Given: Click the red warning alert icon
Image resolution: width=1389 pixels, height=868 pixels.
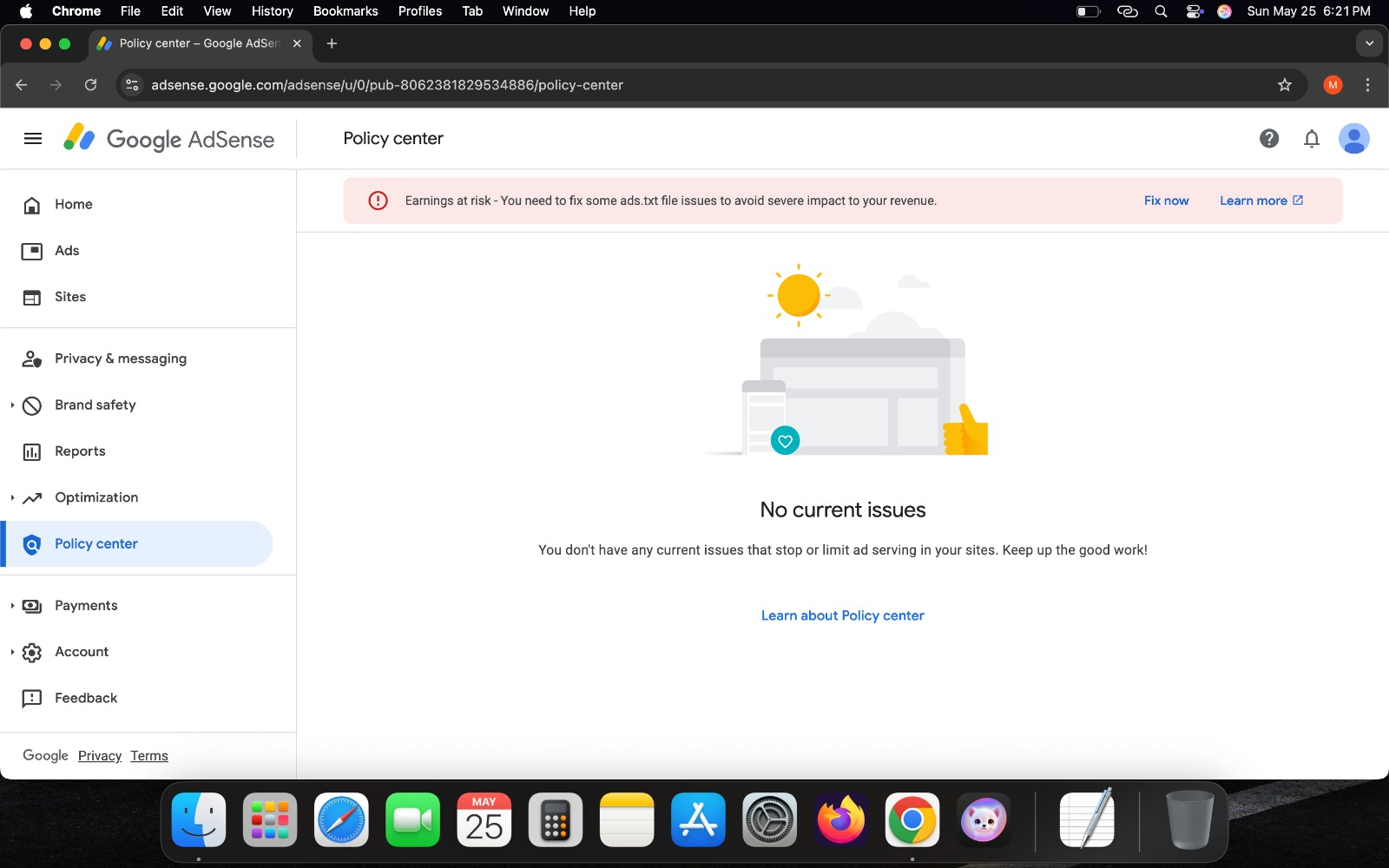Looking at the screenshot, I should click(378, 201).
